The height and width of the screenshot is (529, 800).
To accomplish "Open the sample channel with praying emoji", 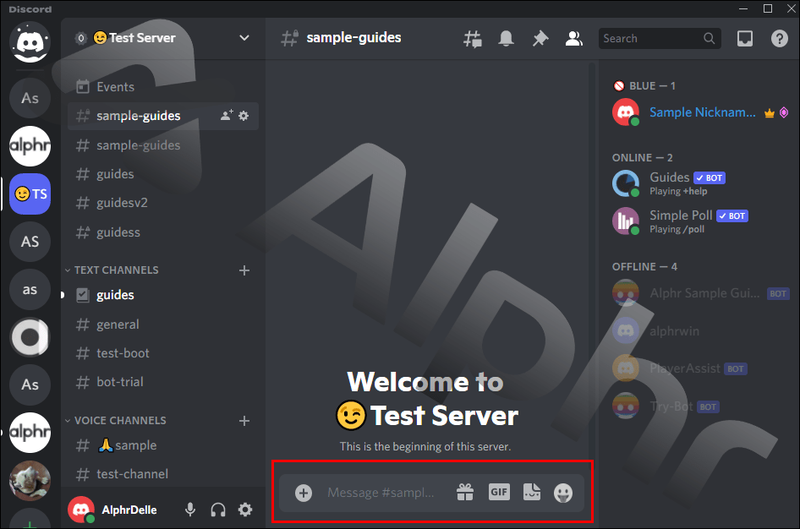I will pos(163,445).
